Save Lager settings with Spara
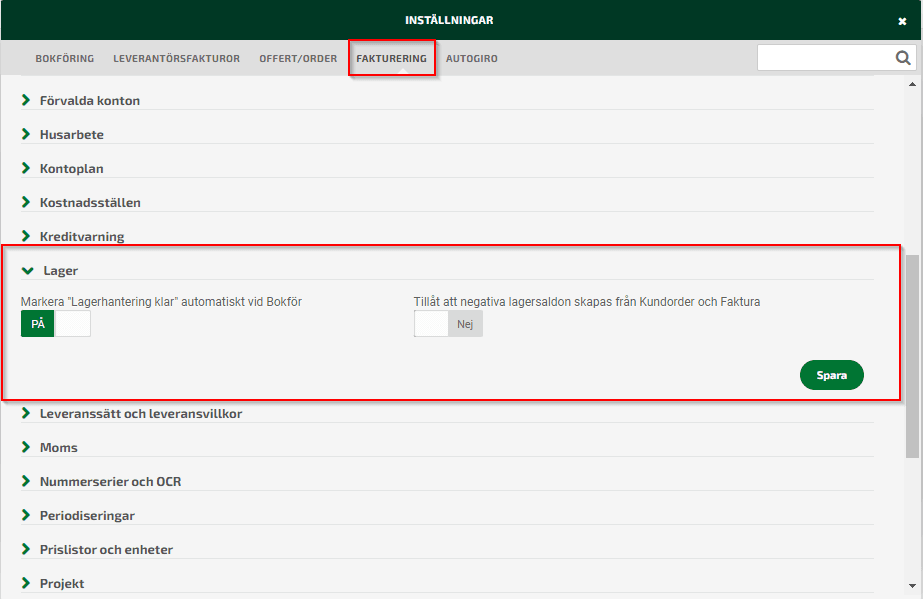Image resolution: width=923 pixels, height=599 pixels. click(831, 375)
